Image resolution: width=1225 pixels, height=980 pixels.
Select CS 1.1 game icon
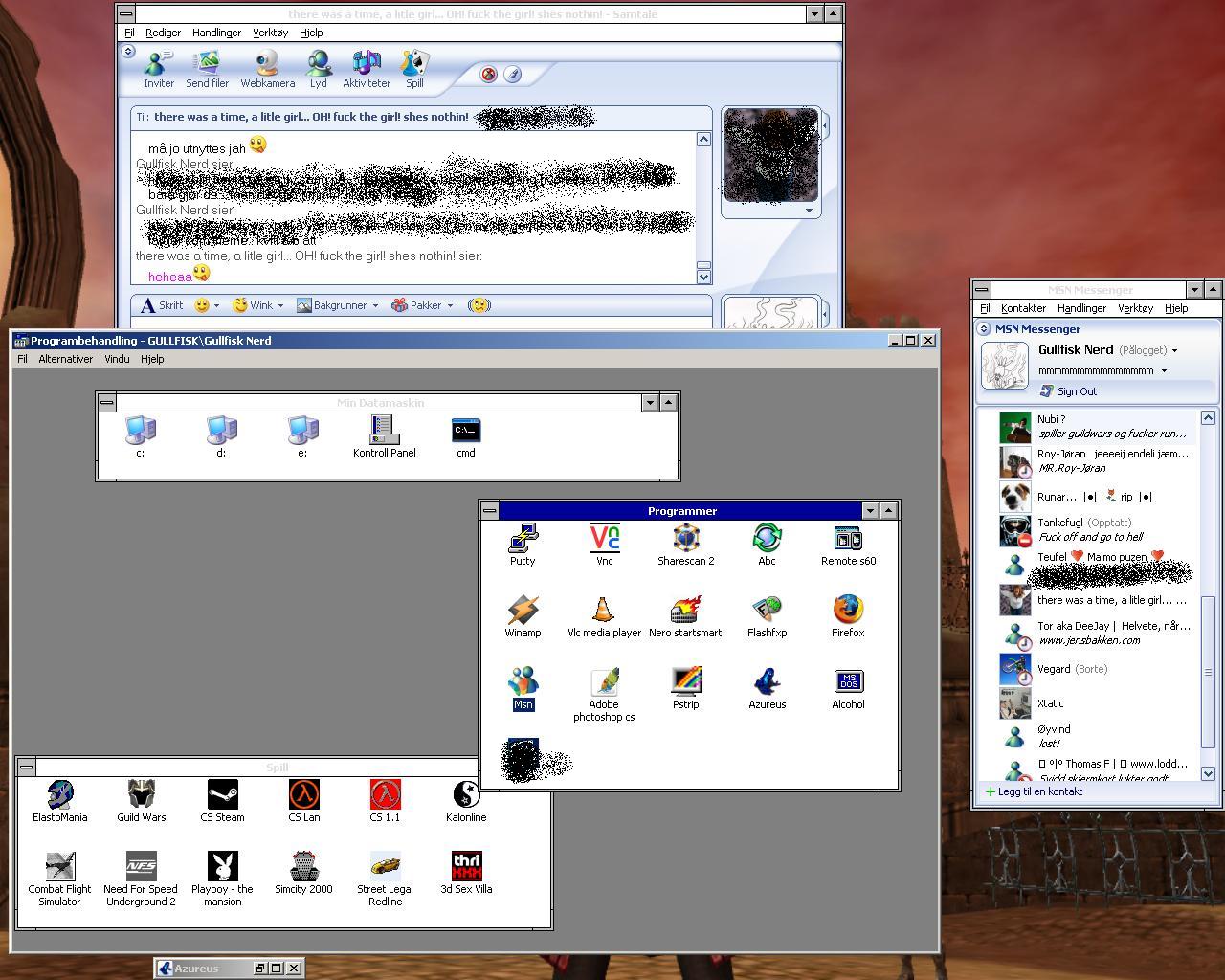(x=385, y=801)
